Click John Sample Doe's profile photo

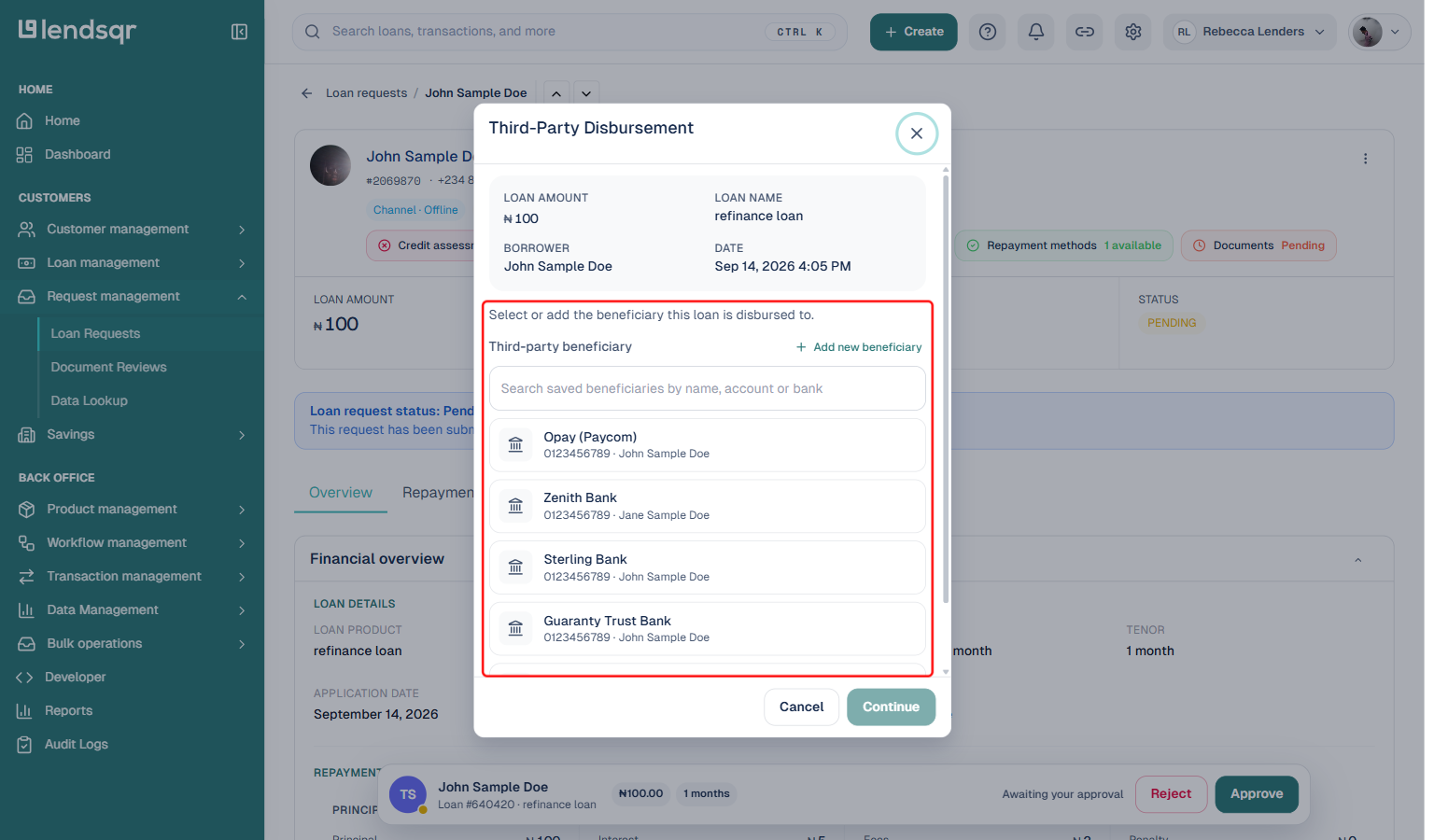pos(330,165)
